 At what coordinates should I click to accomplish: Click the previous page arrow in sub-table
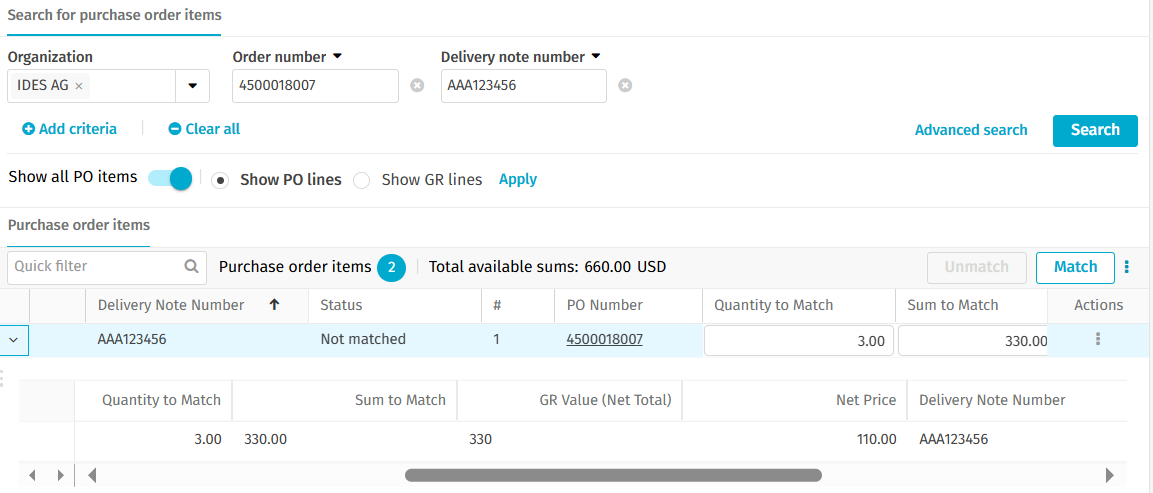coord(32,475)
